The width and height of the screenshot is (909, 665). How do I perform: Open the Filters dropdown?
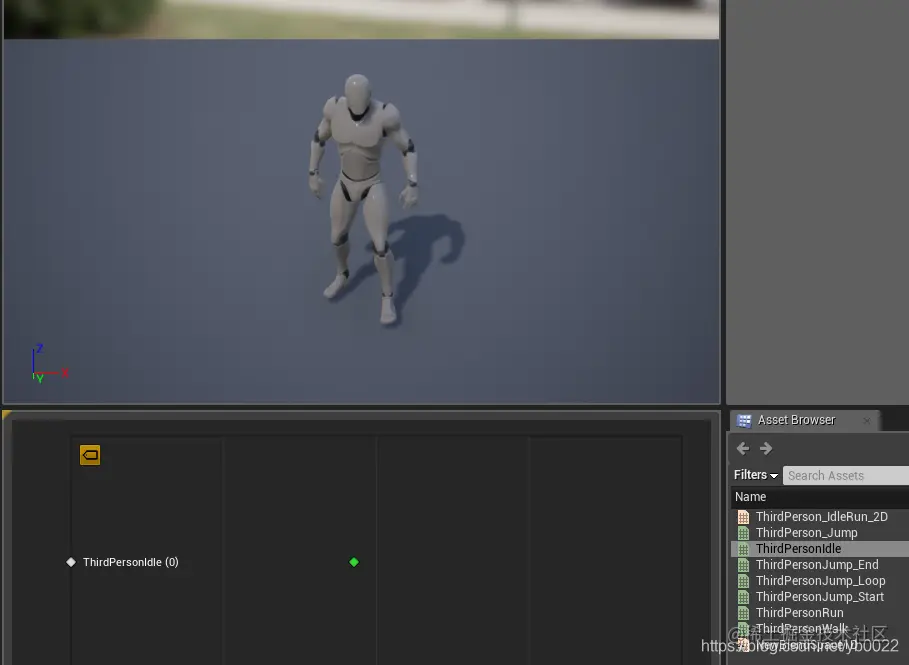point(755,475)
